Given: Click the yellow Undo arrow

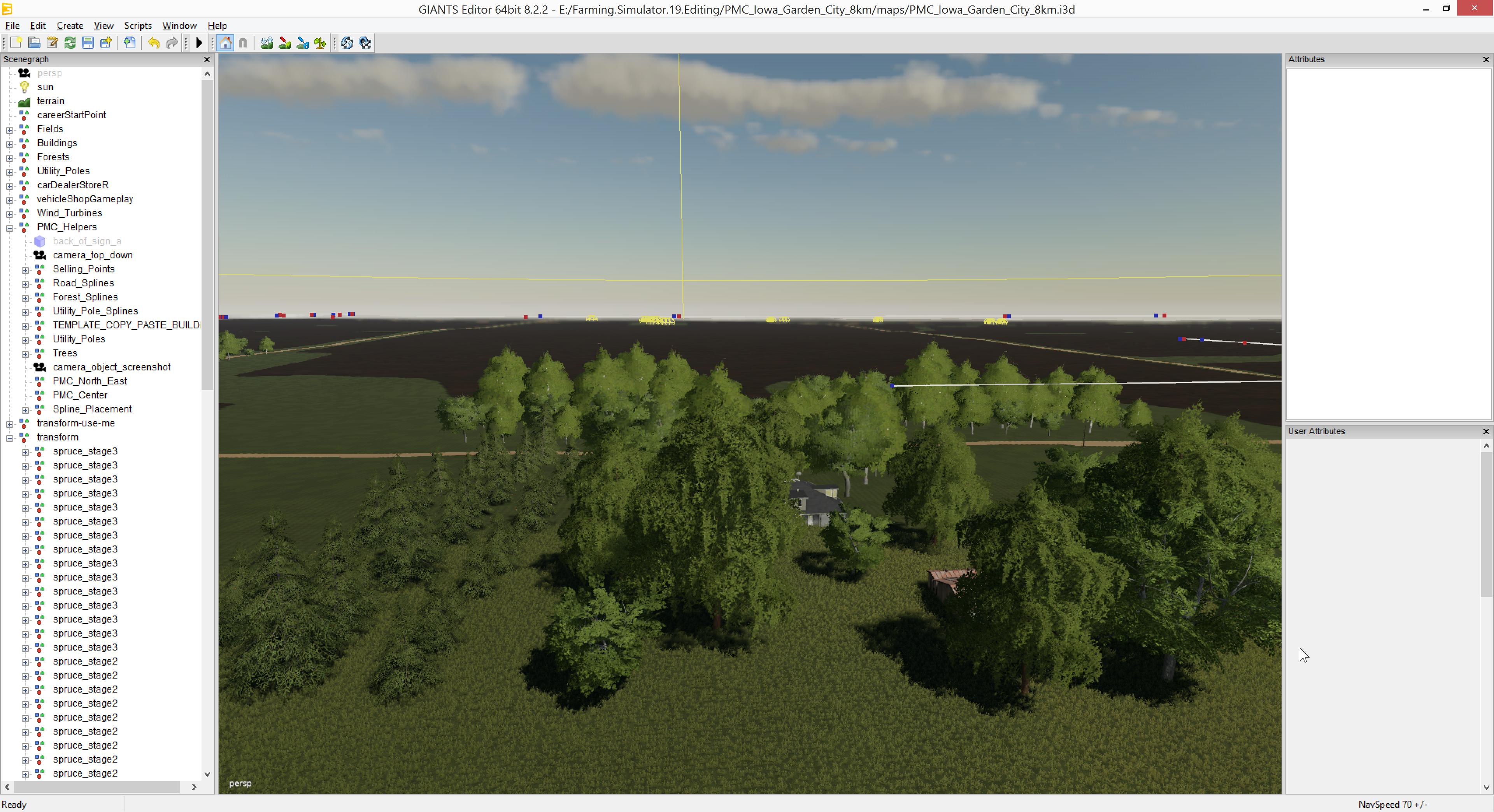Looking at the screenshot, I should [154, 43].
